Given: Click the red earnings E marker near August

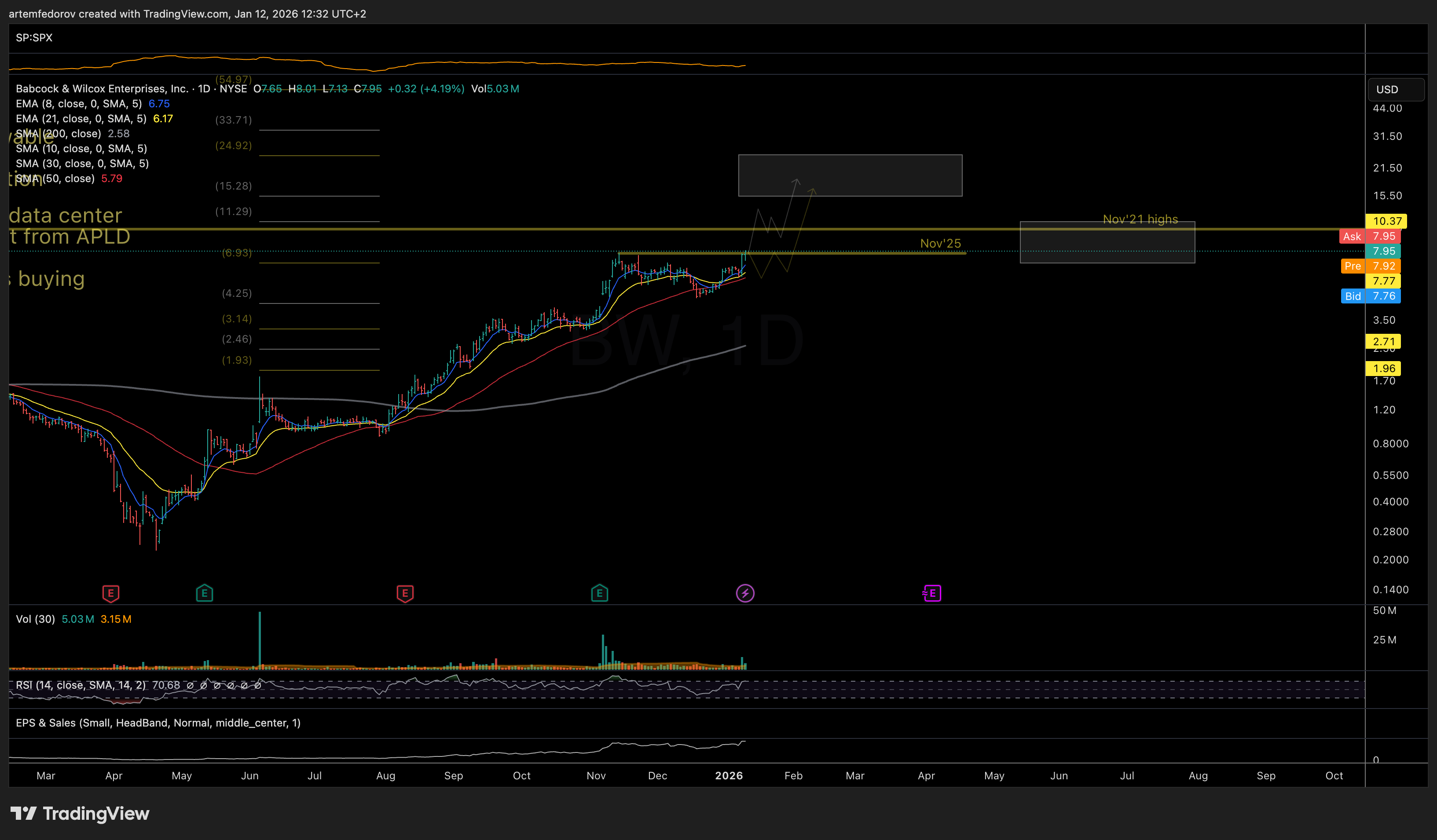Looking at the screenshot, I should pos(405,593).
